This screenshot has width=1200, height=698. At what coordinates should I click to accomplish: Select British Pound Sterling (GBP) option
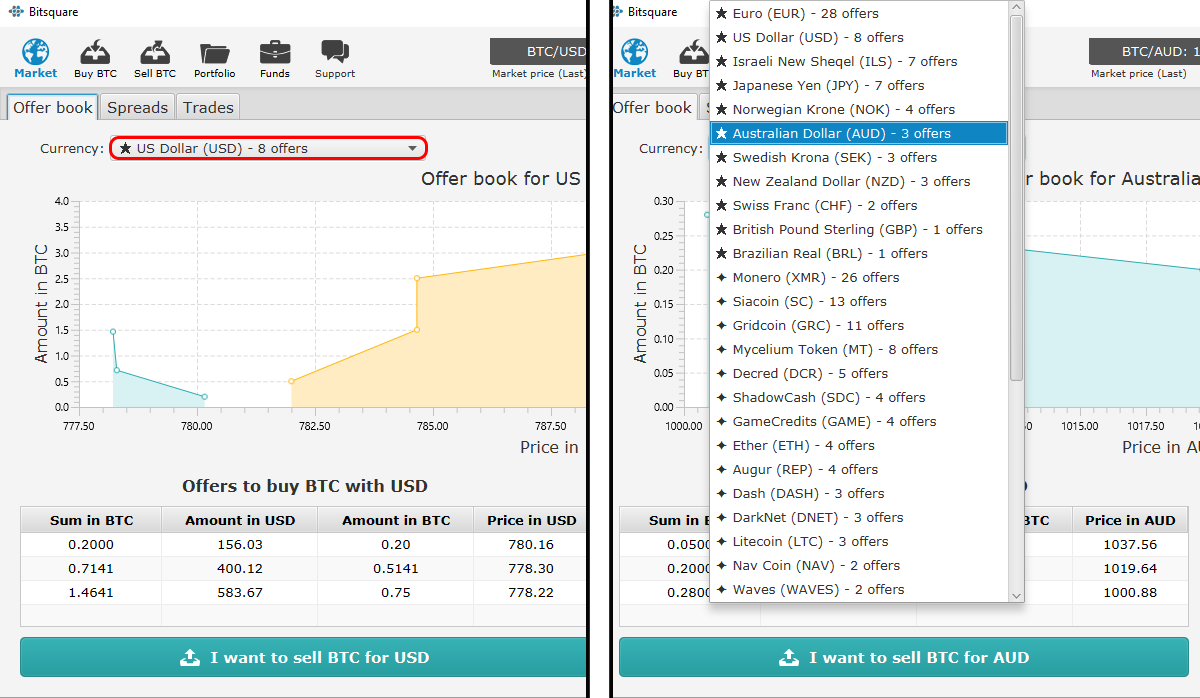[859, 230]
